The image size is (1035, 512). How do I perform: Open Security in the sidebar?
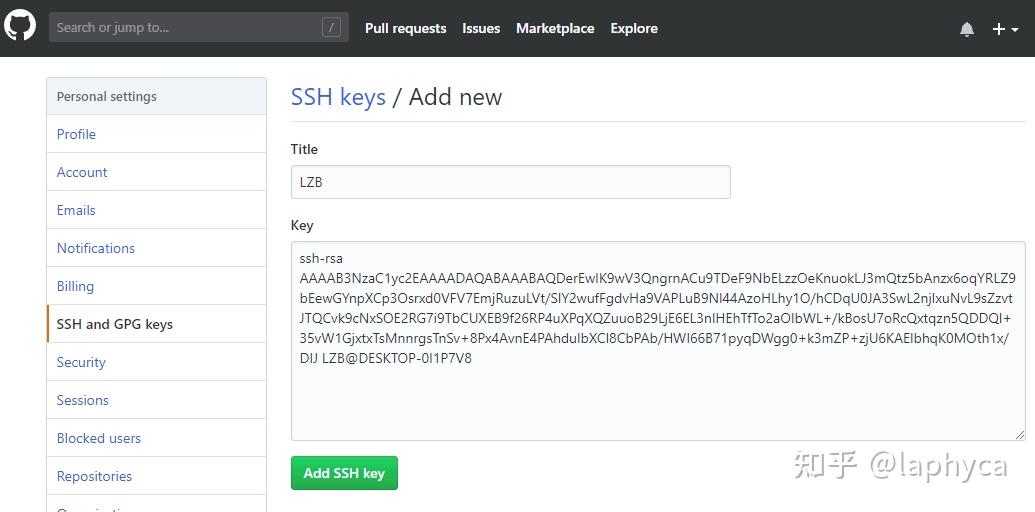pyautogui.click(x=81, y=362)
